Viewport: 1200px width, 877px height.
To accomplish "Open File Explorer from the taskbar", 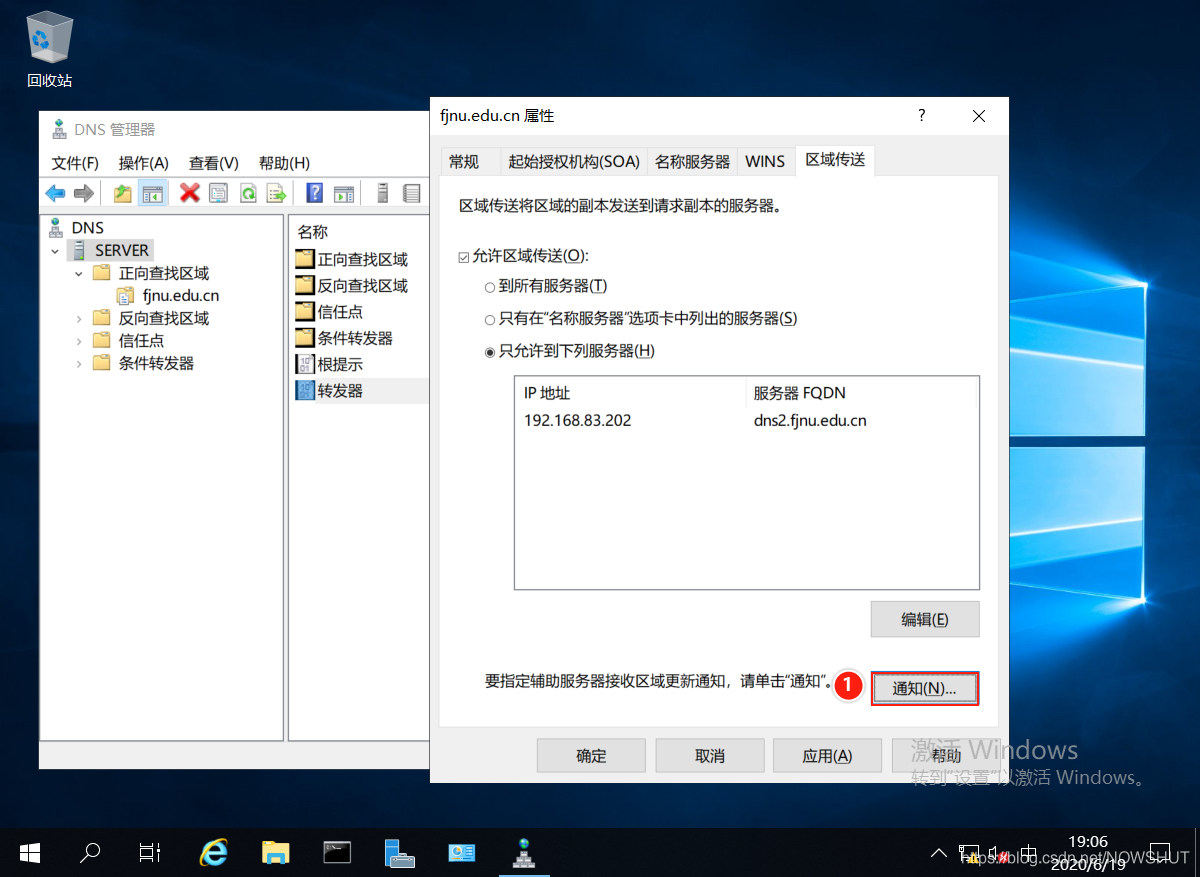I will tap(275, 852).
